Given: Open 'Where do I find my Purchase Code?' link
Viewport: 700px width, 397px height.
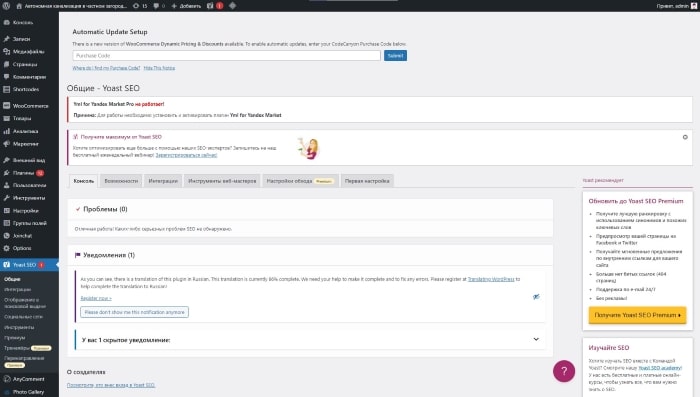Looking at the screenshot, I should [106, 68].
